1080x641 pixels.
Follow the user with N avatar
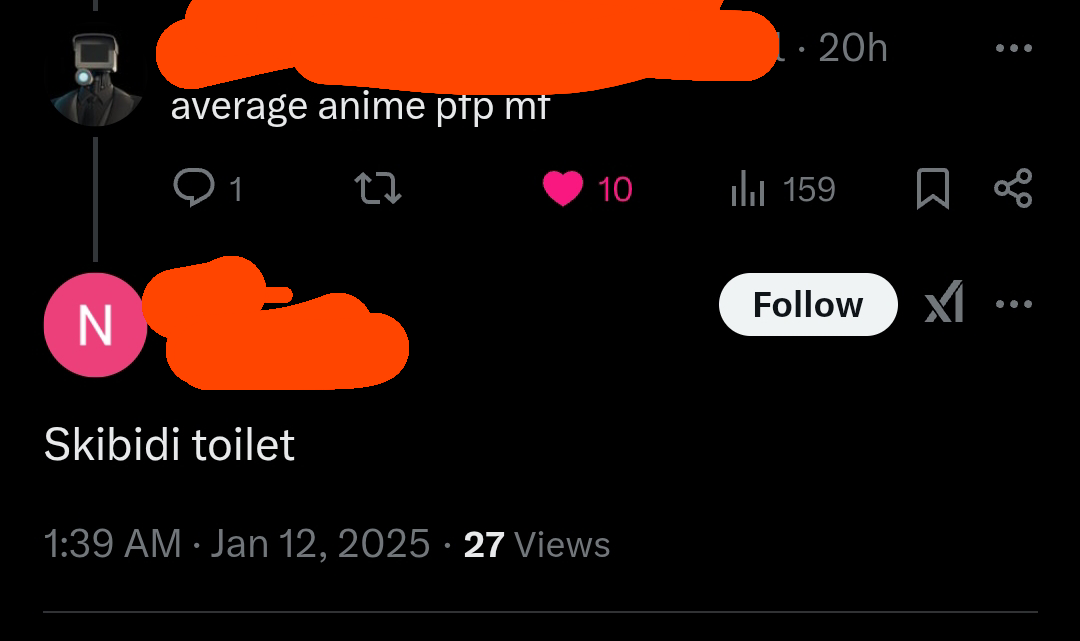click(x=808, y=304)
